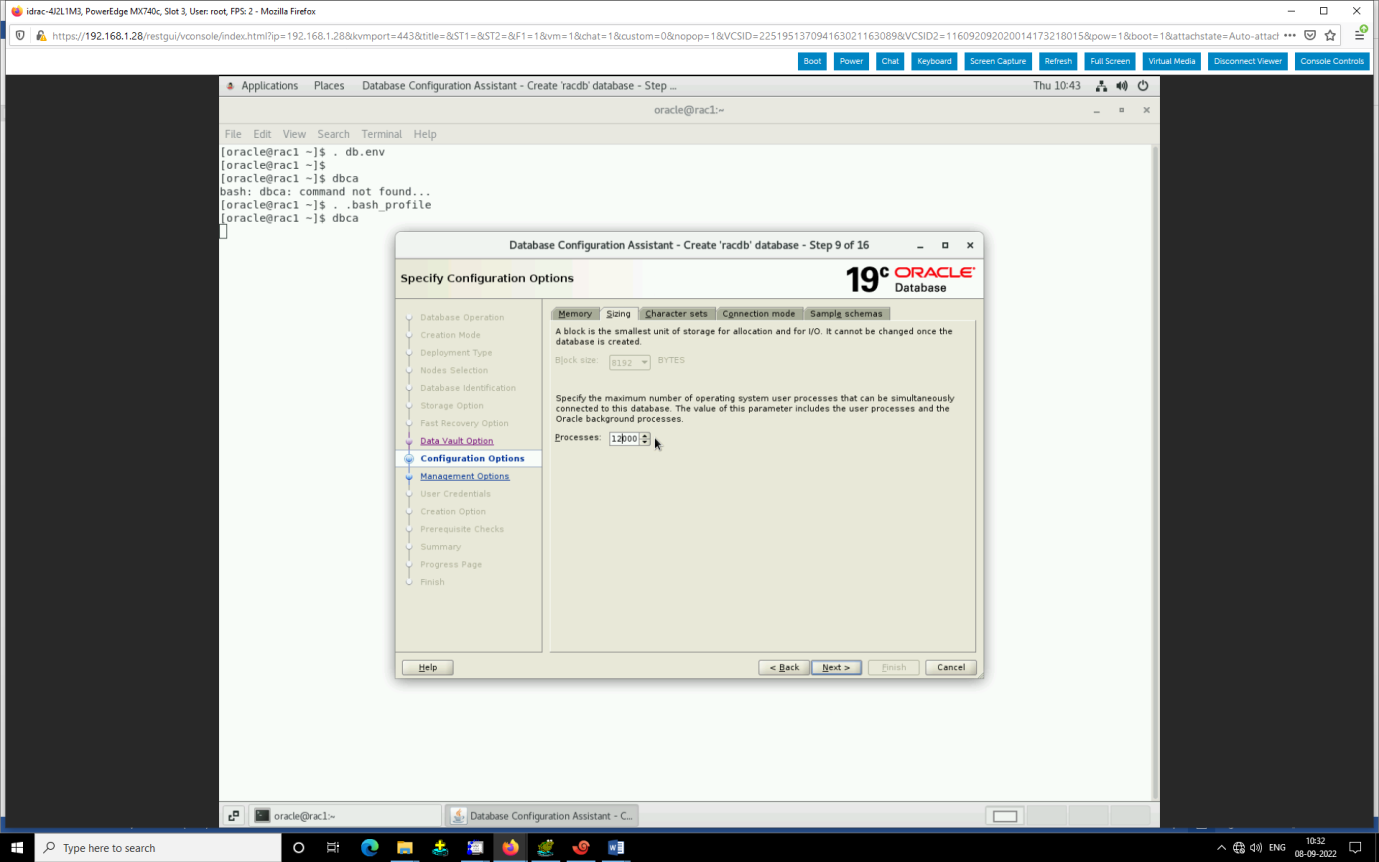The width and height of the screenshot is (1379, 862).
Task: Open terminal View menu
Action: pos(294,134)
